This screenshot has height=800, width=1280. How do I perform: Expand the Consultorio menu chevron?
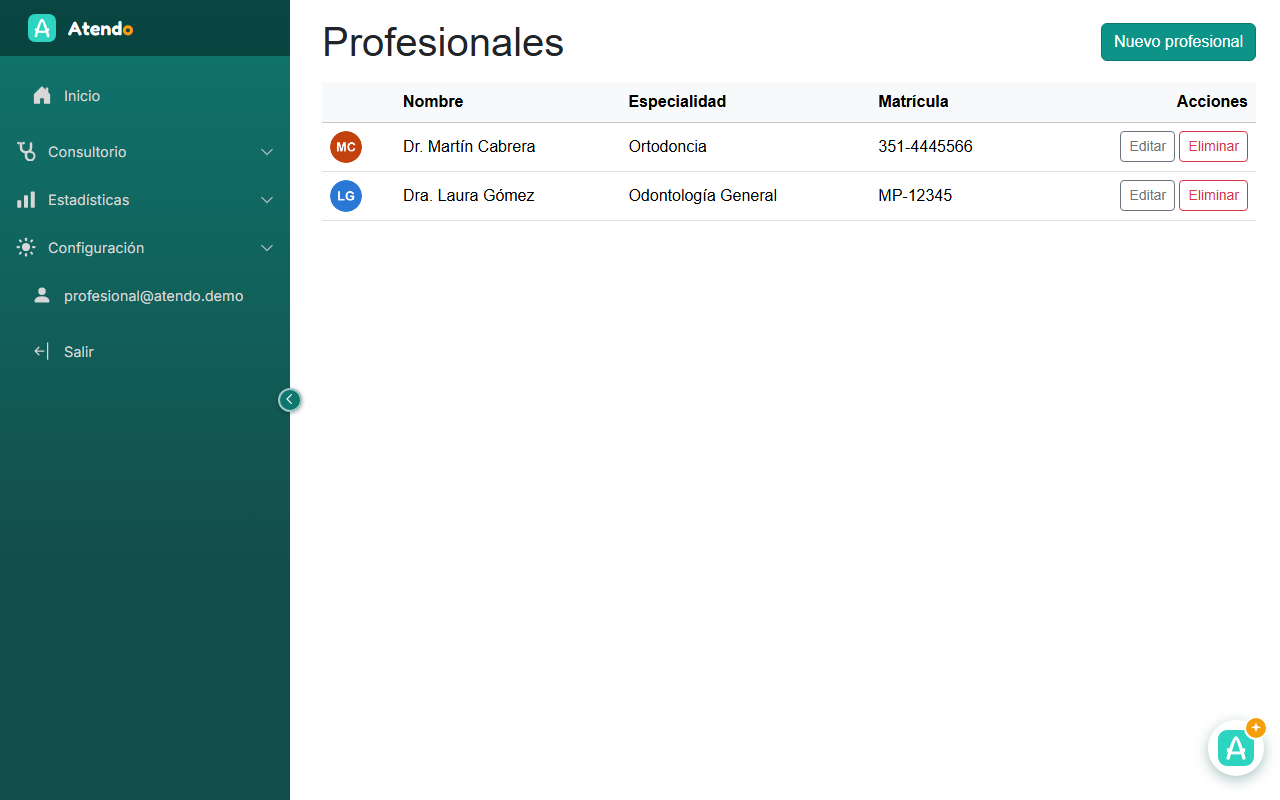[267, 152]
